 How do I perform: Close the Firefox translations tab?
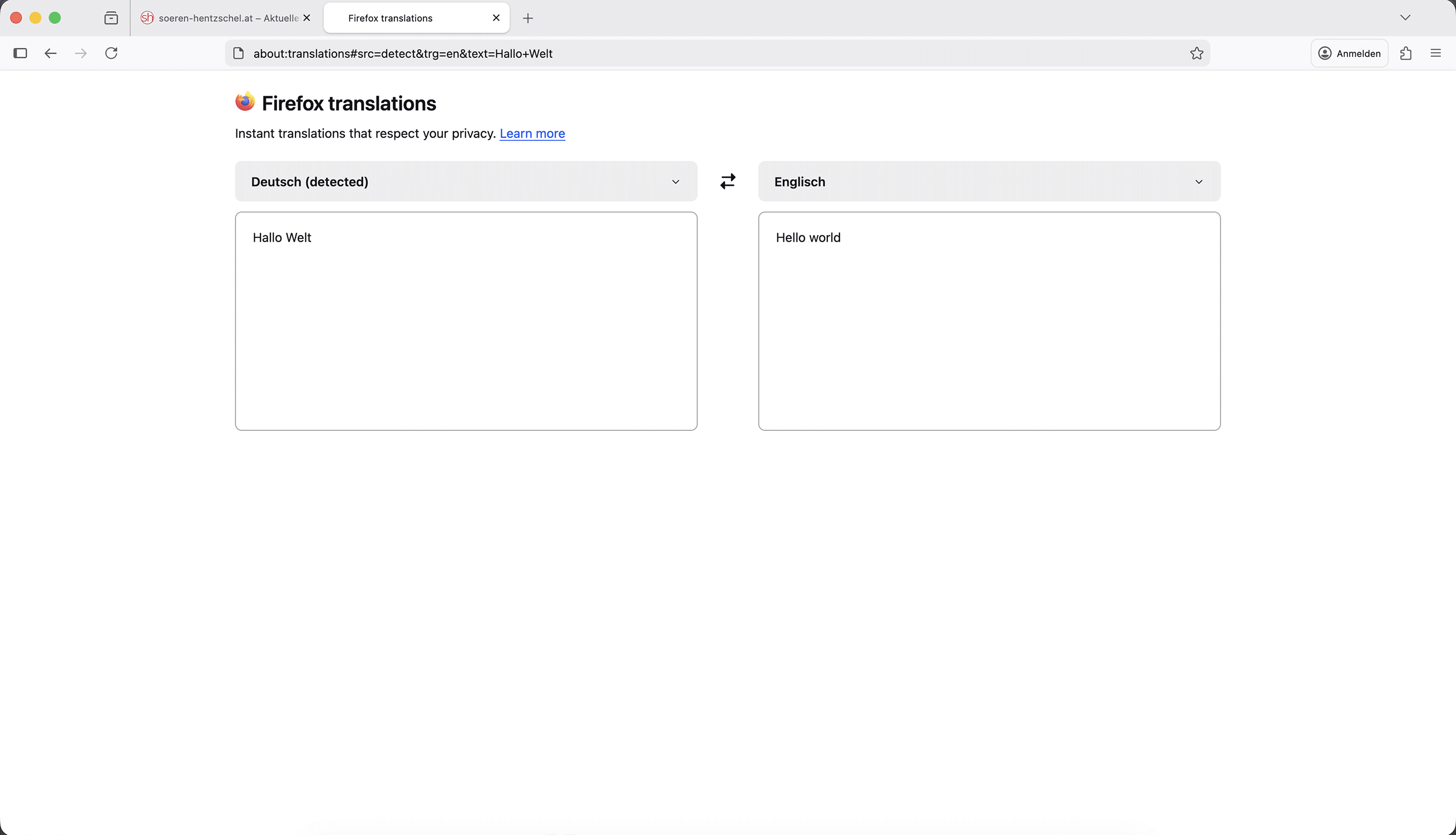(496, 18)
